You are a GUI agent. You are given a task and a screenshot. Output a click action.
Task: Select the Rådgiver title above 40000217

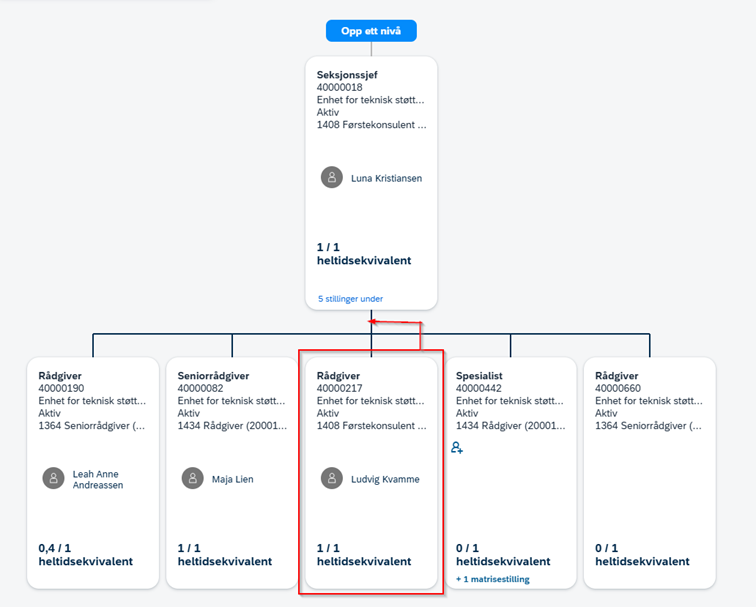click(338, 376)
